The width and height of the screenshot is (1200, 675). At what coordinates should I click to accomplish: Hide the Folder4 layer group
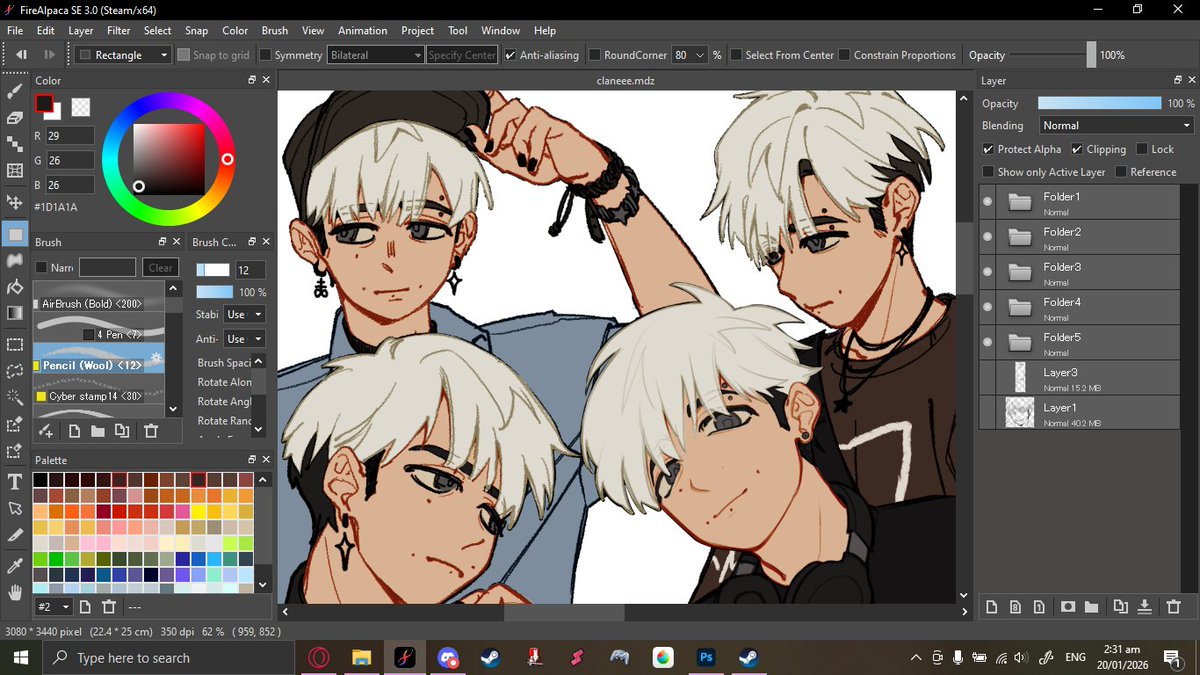coord(988,307)
